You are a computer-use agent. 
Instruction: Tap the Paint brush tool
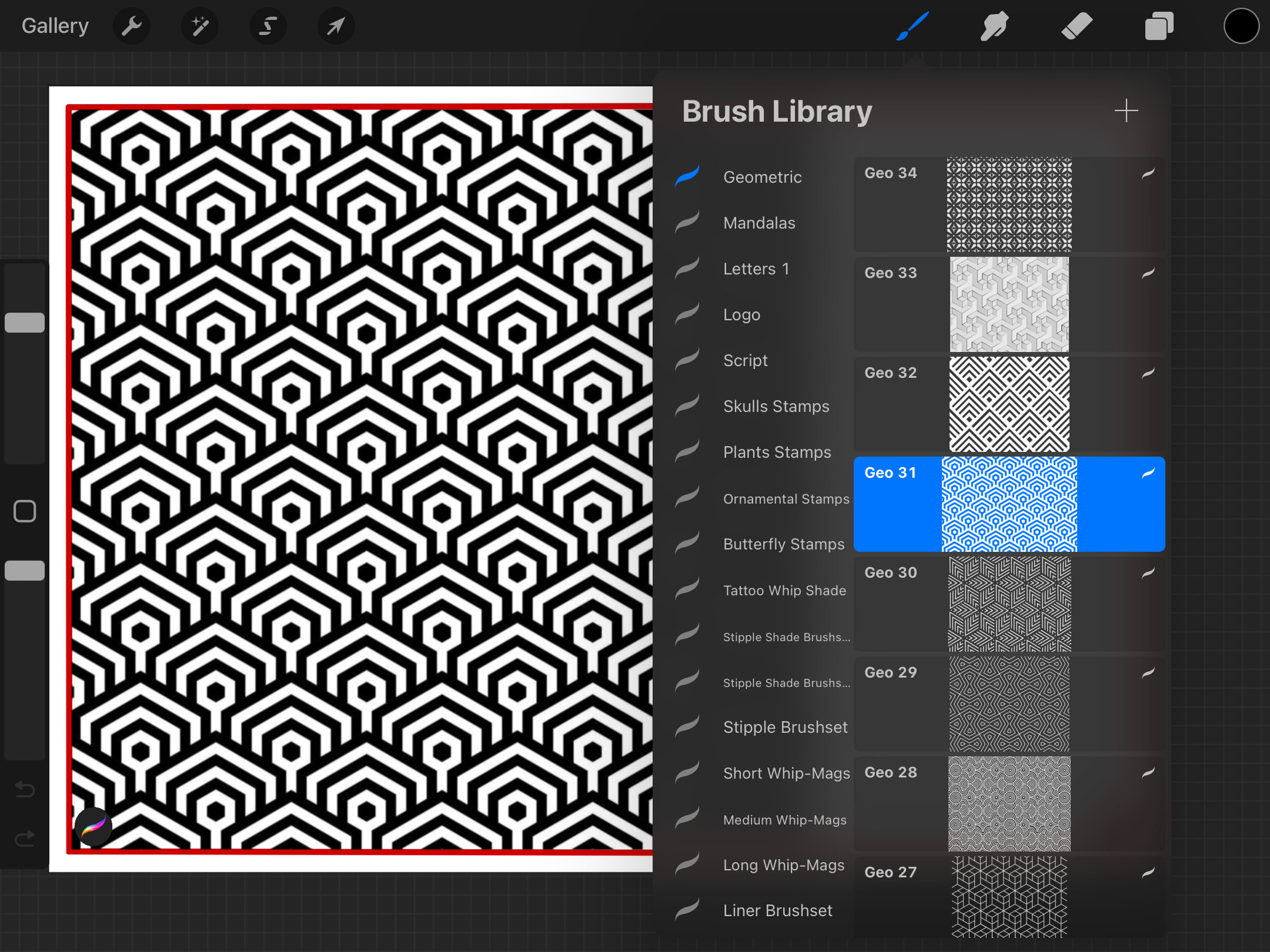pyautogui.click(x=913, y=26)
